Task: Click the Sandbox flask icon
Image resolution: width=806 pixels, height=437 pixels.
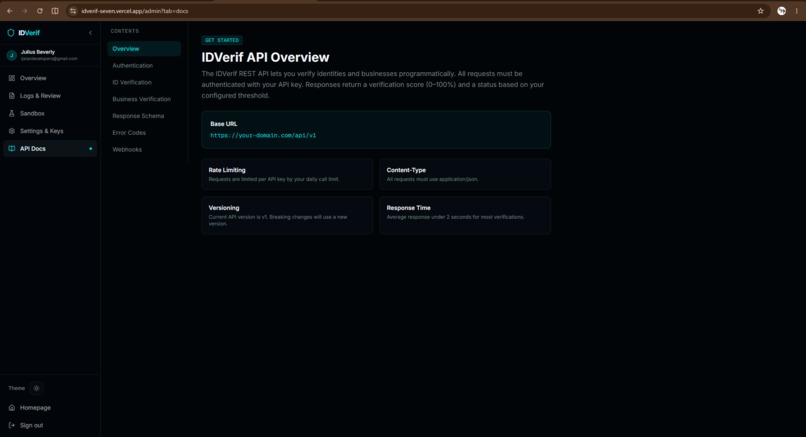Action: coord(12,113)
